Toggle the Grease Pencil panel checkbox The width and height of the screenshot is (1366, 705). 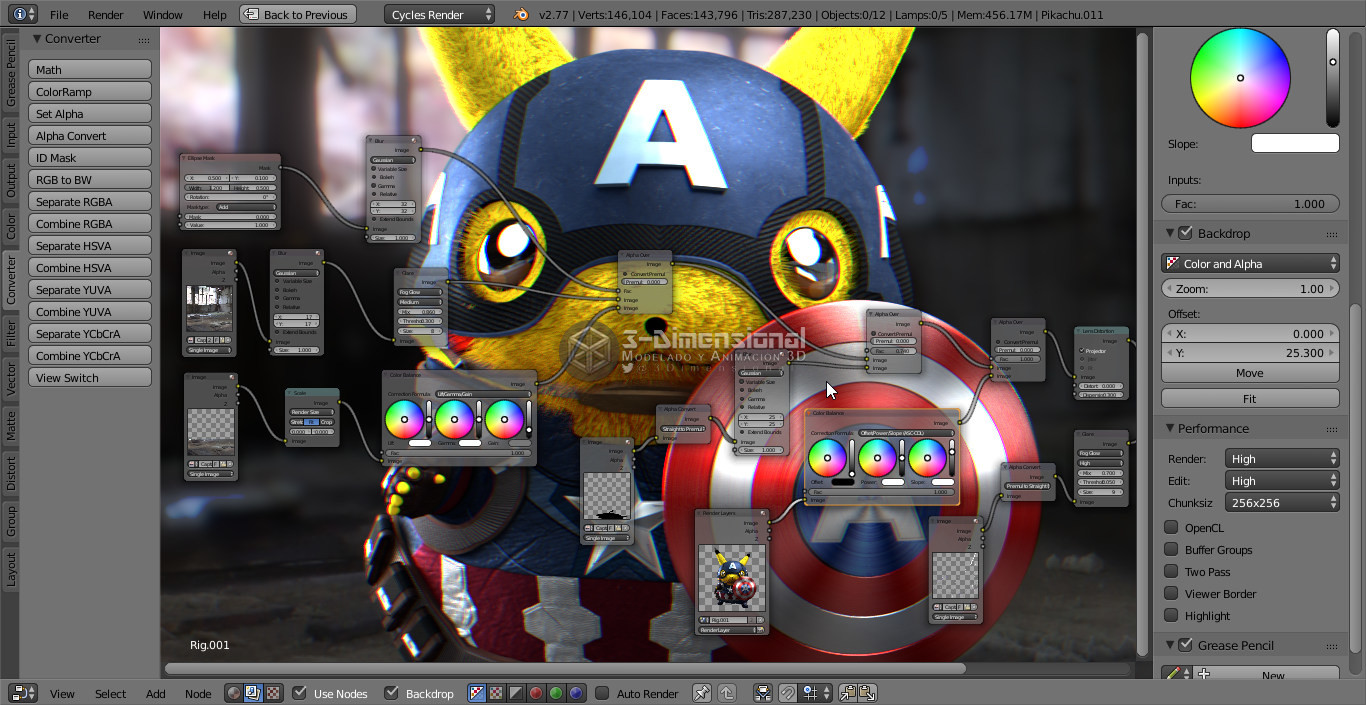(1186, 645)
